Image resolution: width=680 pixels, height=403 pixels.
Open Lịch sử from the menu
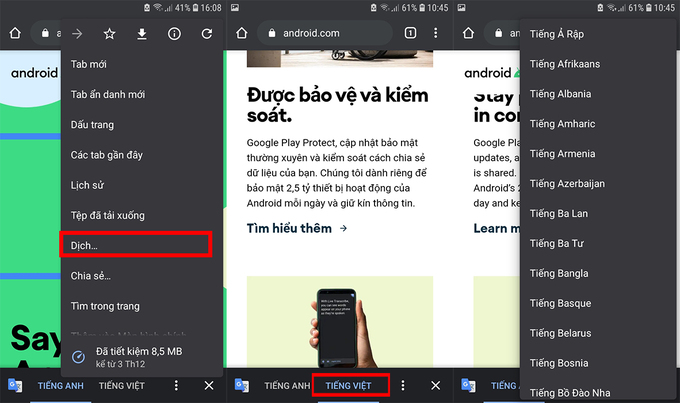coord(141,185)
